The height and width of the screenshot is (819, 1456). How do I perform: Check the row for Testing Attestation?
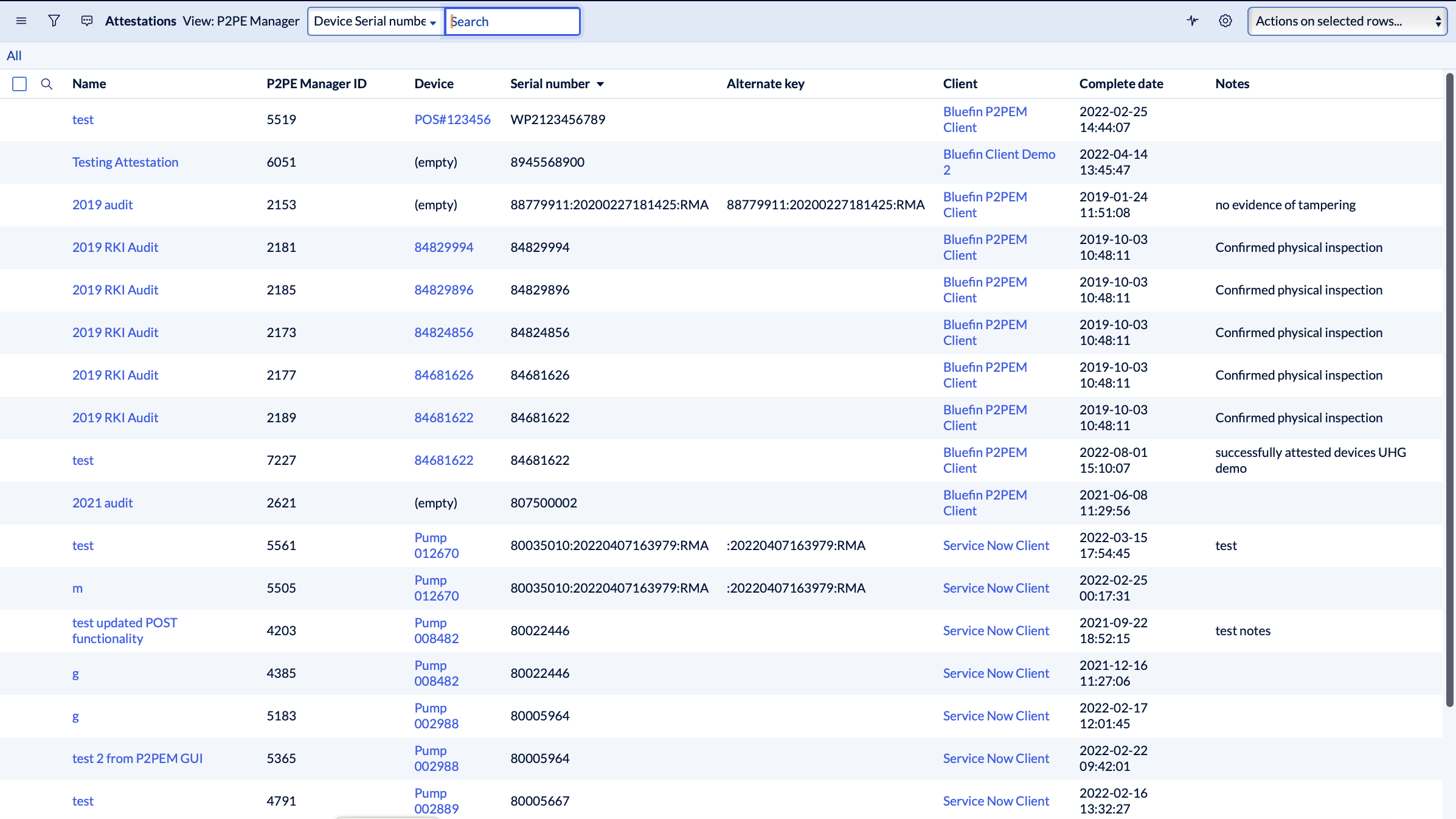point(19,162)
